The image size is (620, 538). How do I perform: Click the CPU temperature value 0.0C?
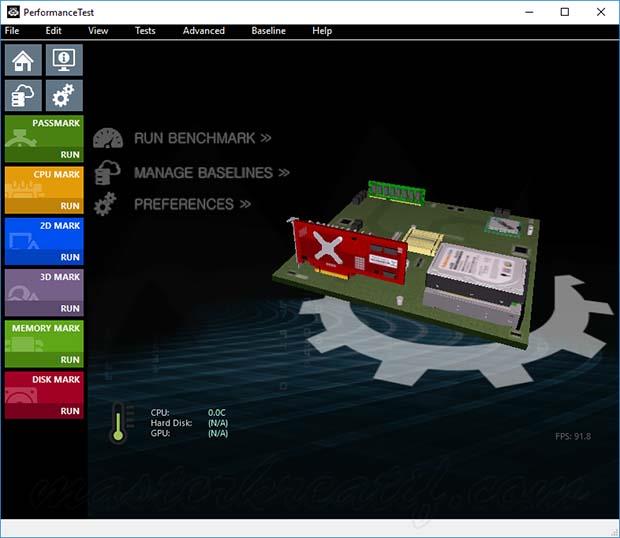click(217, 413)
